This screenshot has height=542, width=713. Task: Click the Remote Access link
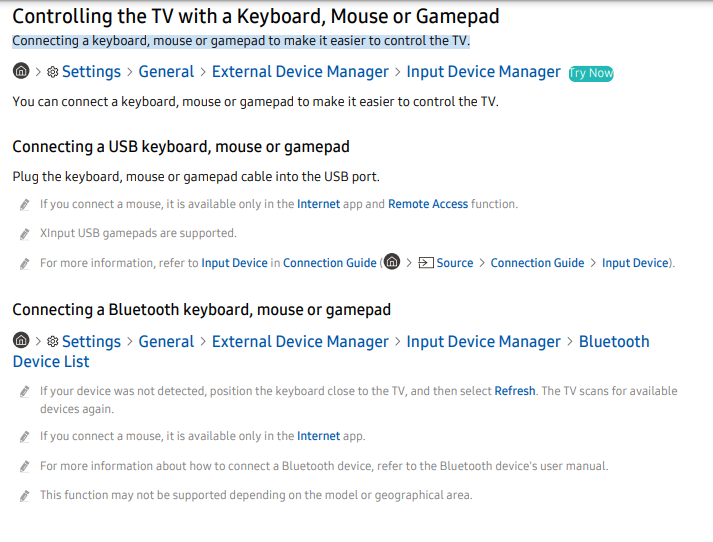428,204
